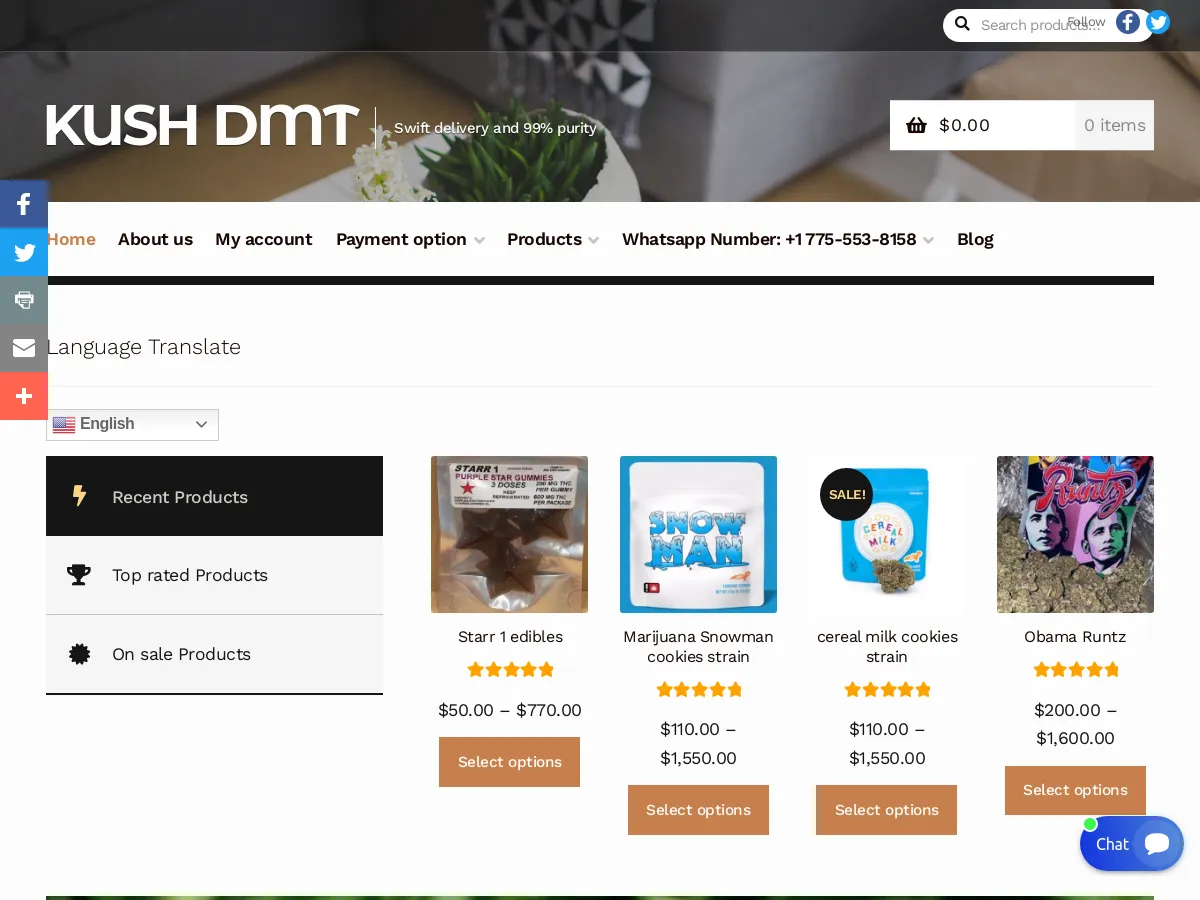This screenshot has height=900, width=1200.
Task: Share the page via the sidebar Twitter icon
Action: [23, 252]
